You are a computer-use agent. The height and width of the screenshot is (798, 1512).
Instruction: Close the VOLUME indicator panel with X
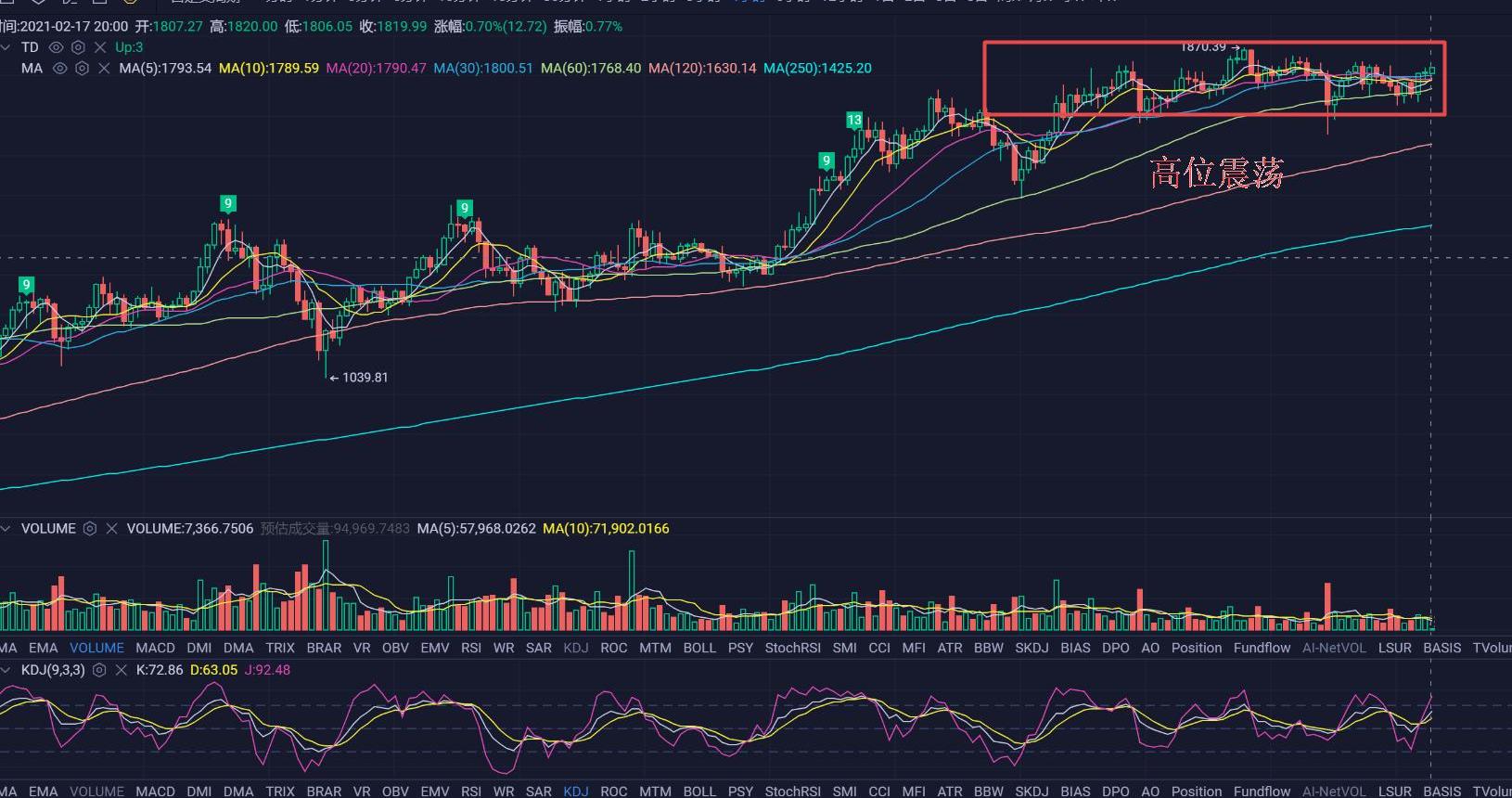(111, 529)
